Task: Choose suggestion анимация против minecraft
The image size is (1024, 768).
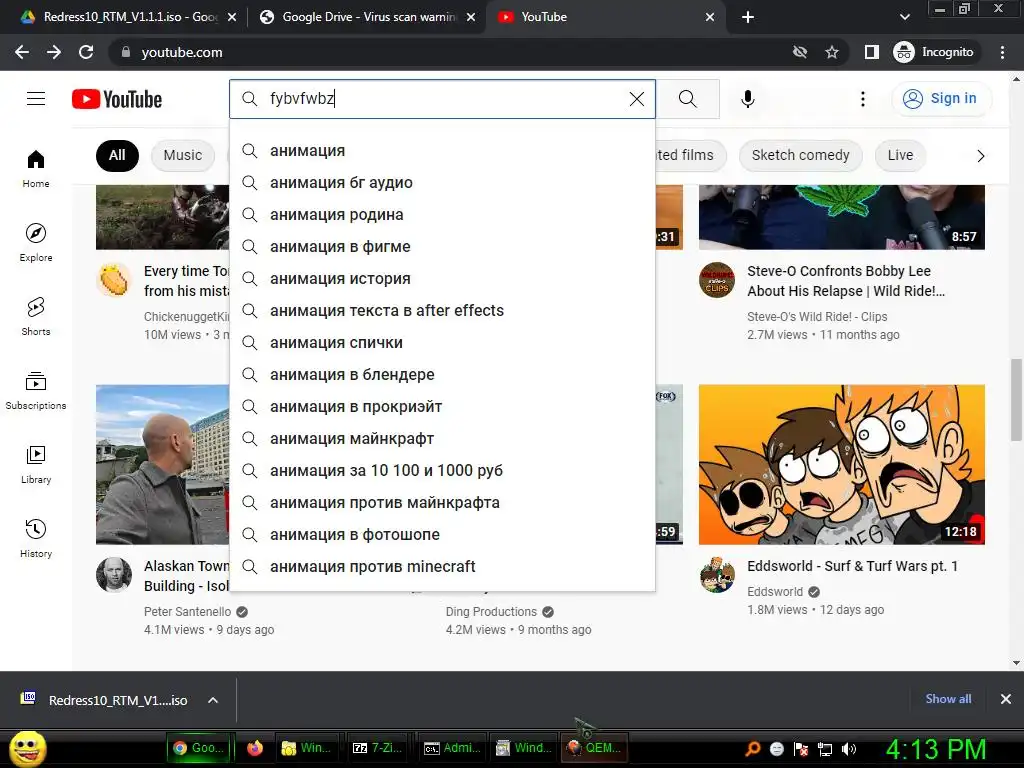Action: [442, 567]
